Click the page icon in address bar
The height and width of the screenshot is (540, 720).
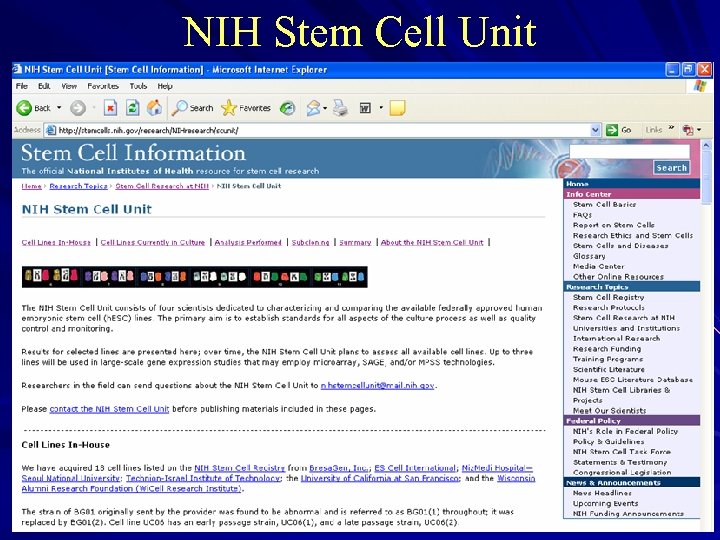pyautogui.click(x=51, y=130)
